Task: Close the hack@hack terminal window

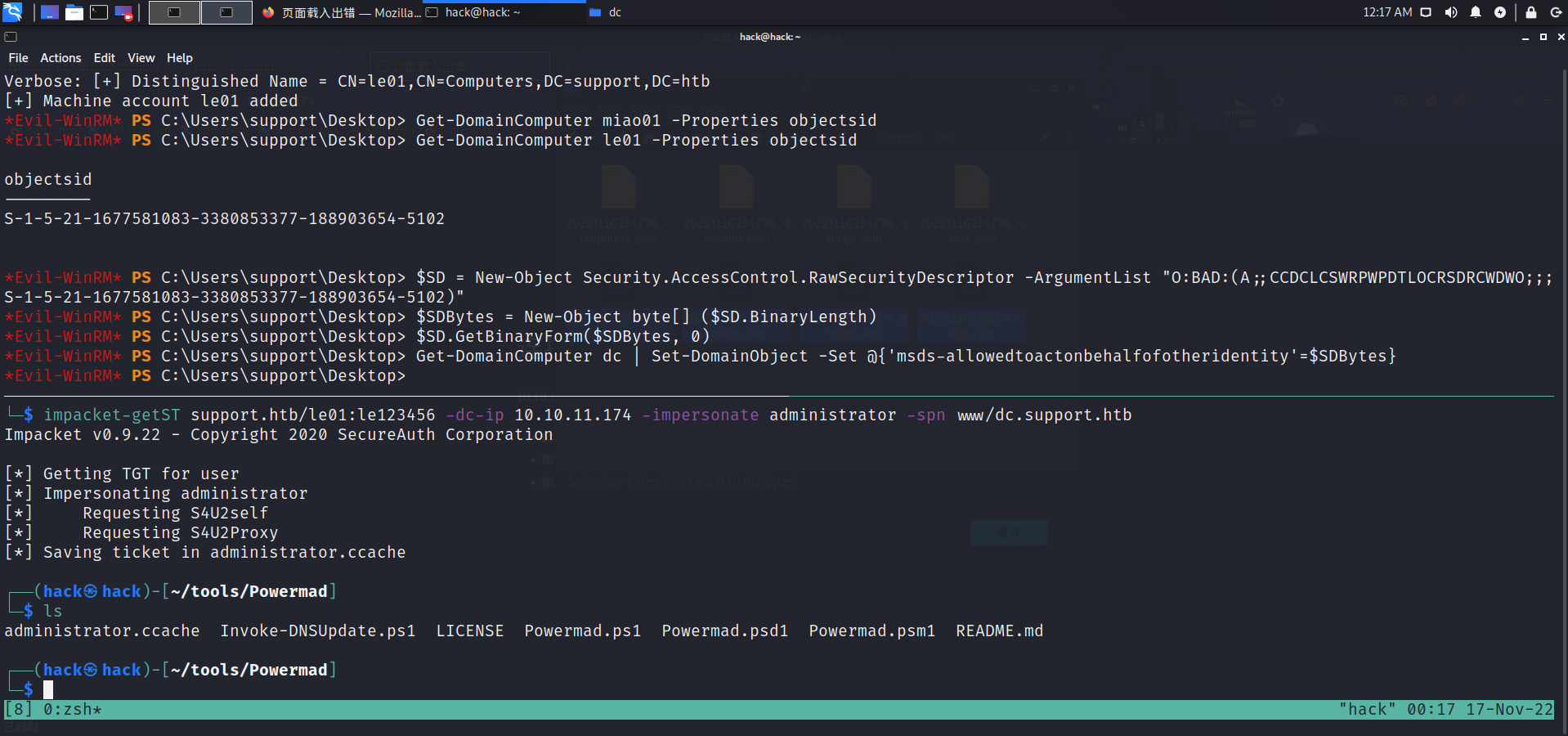Action: tap(1561, 37)
